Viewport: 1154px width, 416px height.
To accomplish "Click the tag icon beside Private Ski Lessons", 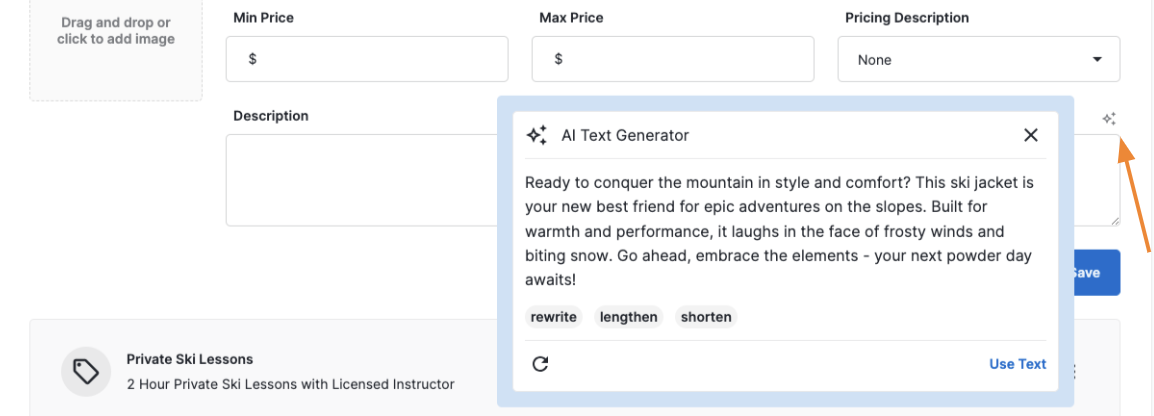I will pos(86,372).
